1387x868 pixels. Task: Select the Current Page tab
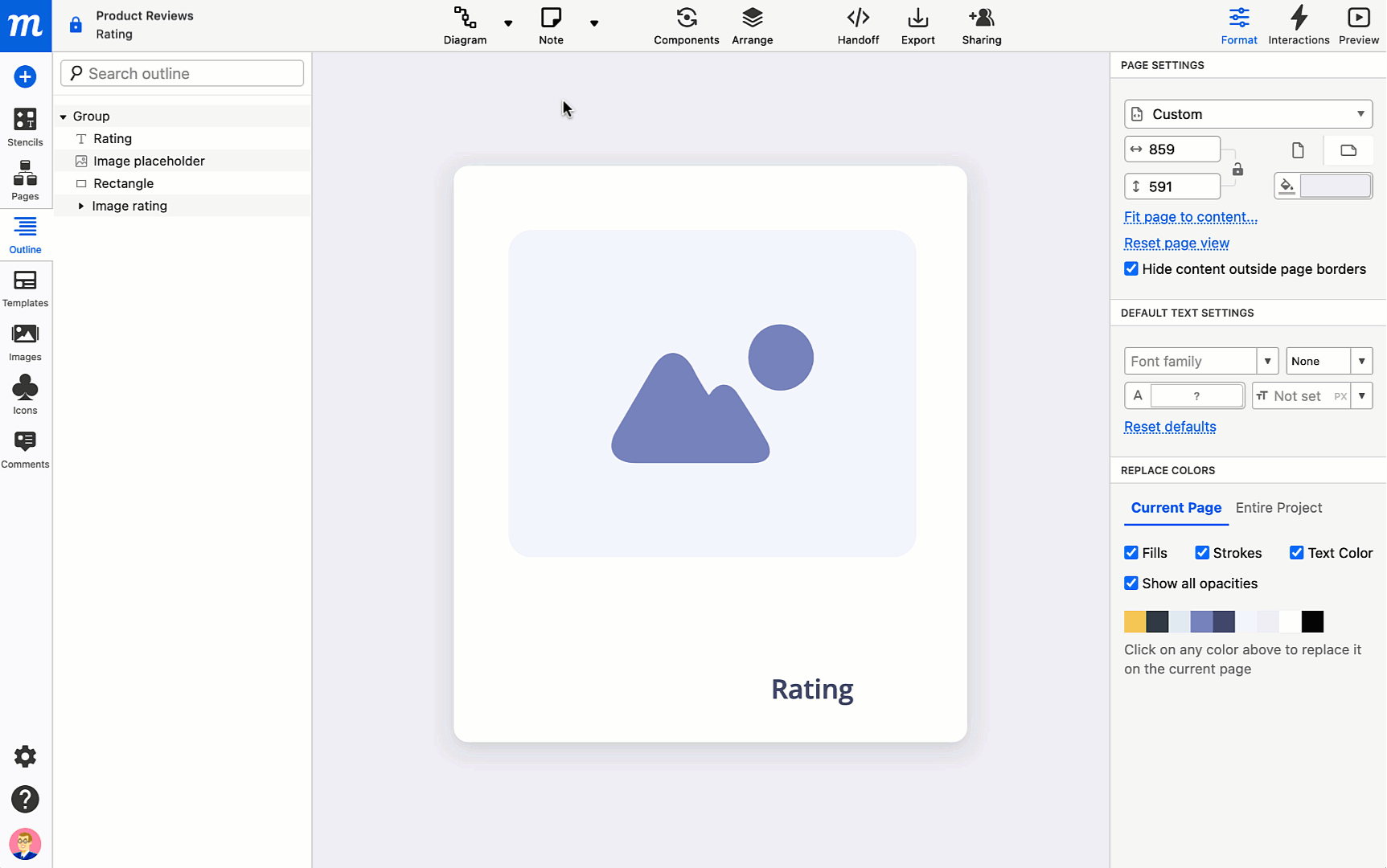1176,508
